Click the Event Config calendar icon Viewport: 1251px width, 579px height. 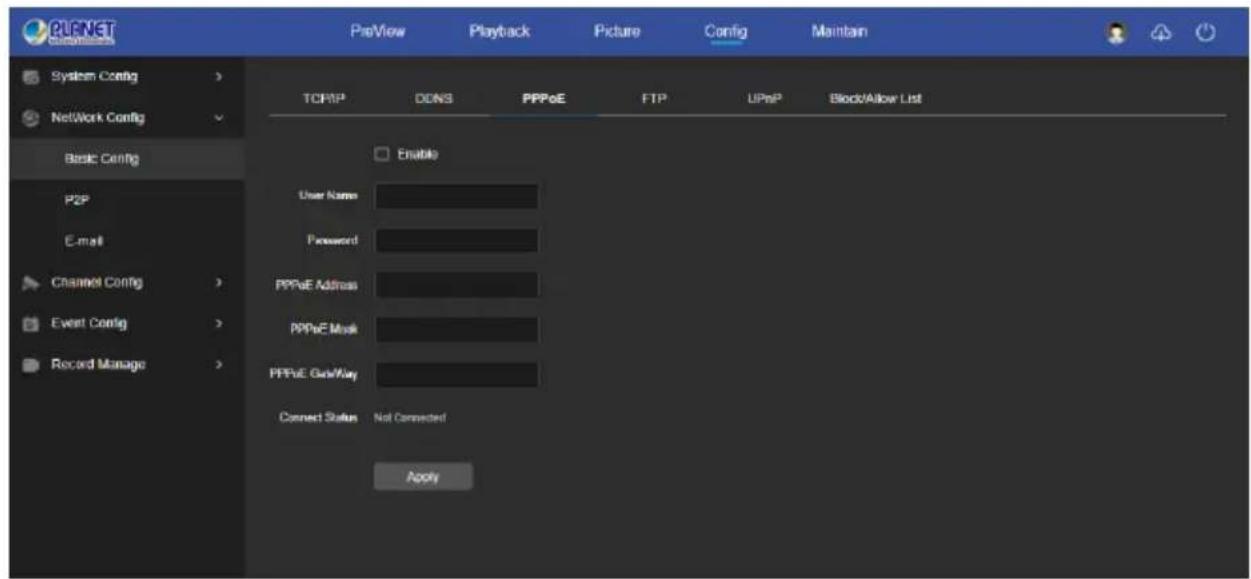pyautogui.click(x=28, y=324)
